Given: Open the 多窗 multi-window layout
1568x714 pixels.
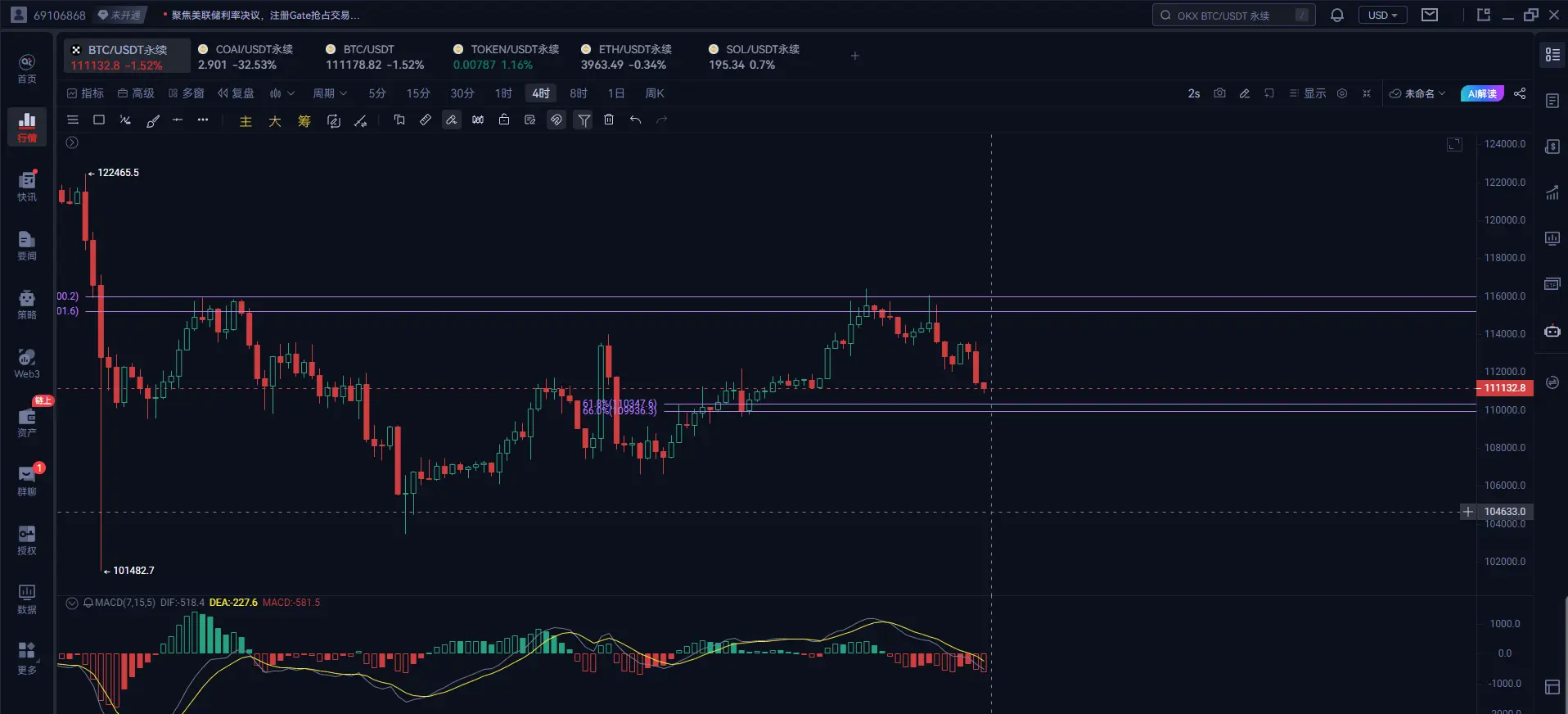Looking at the screenshot, I should 187,93.
